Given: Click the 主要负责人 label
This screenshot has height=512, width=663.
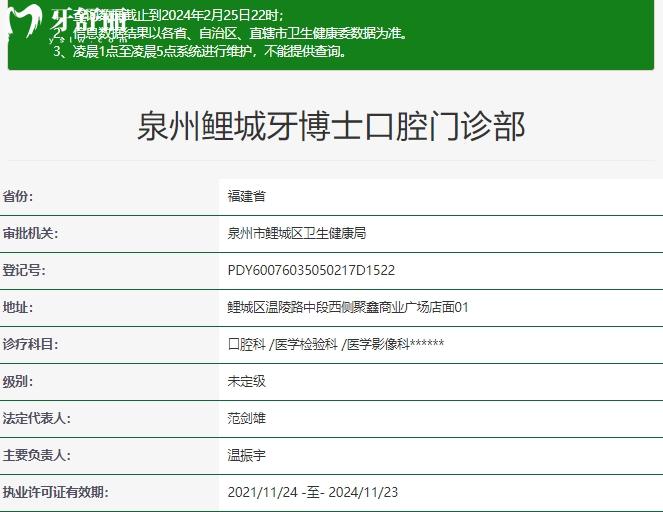Looking at the screenshot, I should 37,455.
